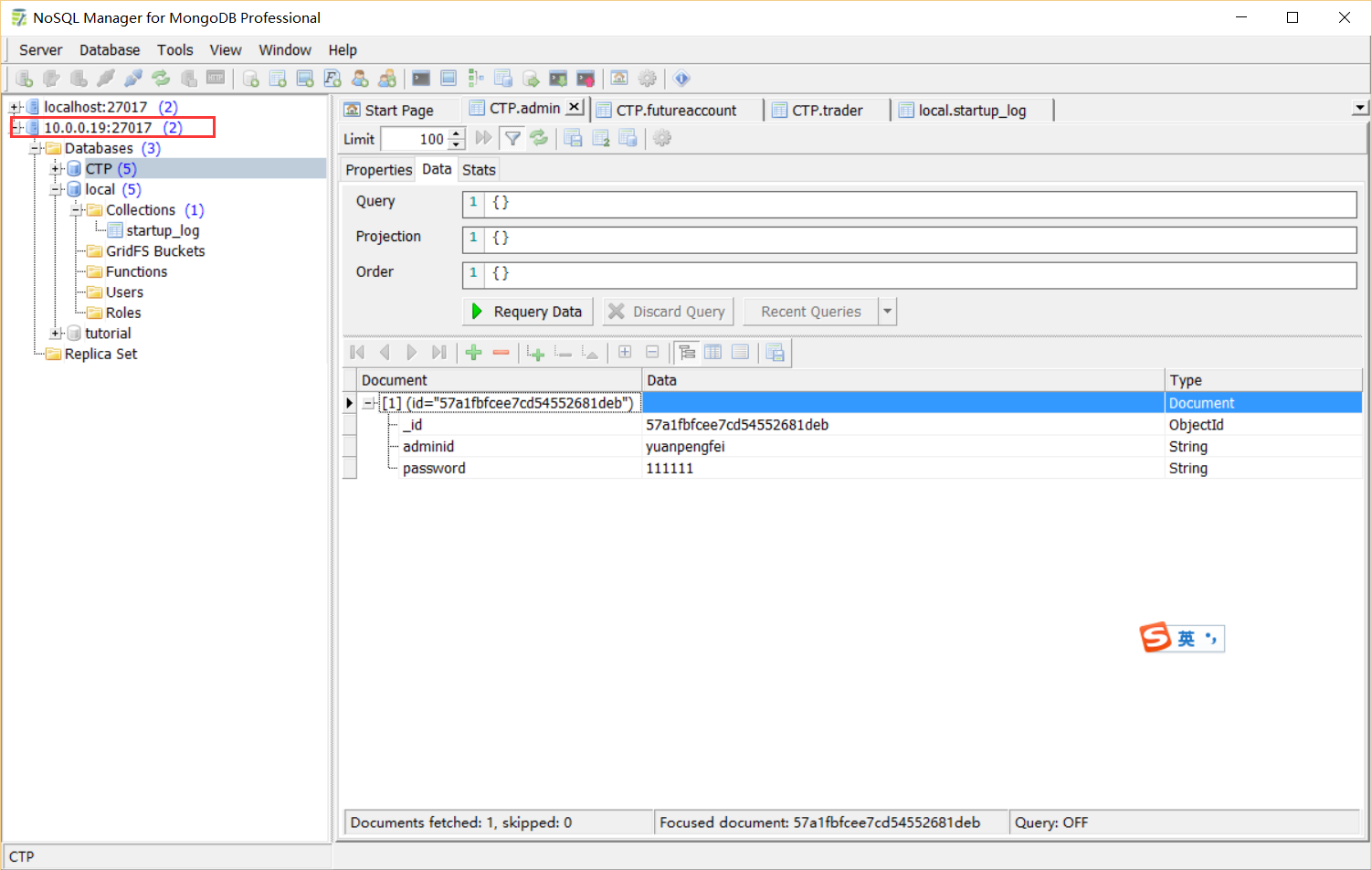This screenshot has height=870, width=1372.
Task: Click the Export data save icon in grid toolbar
Action: [776, 353]
